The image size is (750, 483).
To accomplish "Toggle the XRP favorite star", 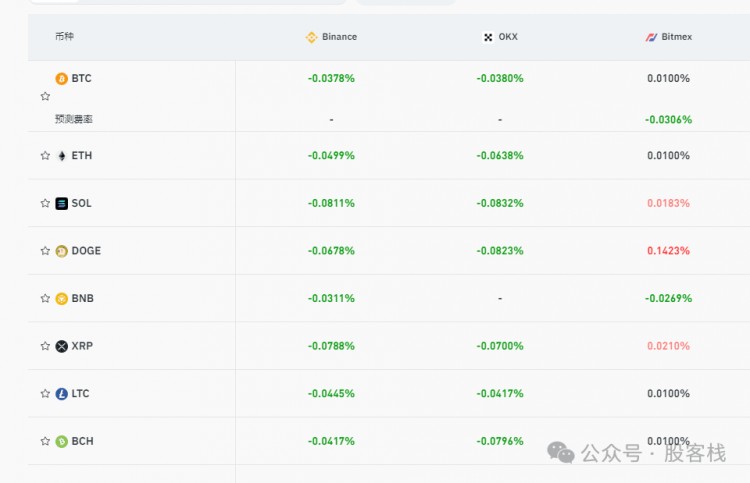I will pos(45,346).
